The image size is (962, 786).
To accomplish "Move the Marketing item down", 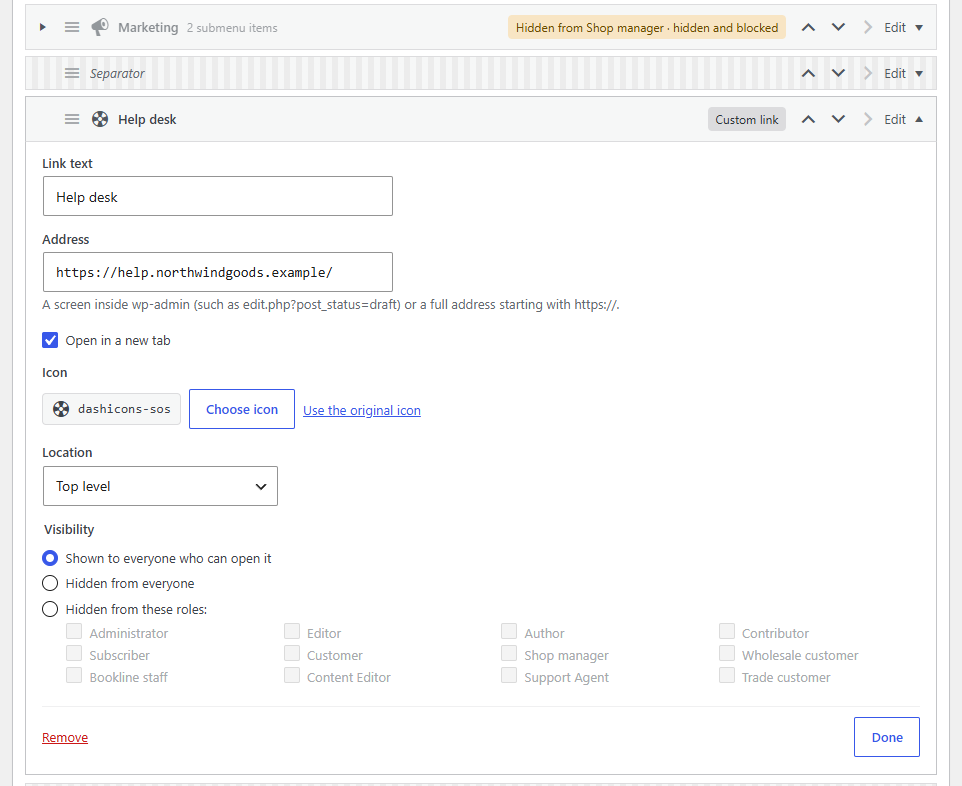I will 838,27.
